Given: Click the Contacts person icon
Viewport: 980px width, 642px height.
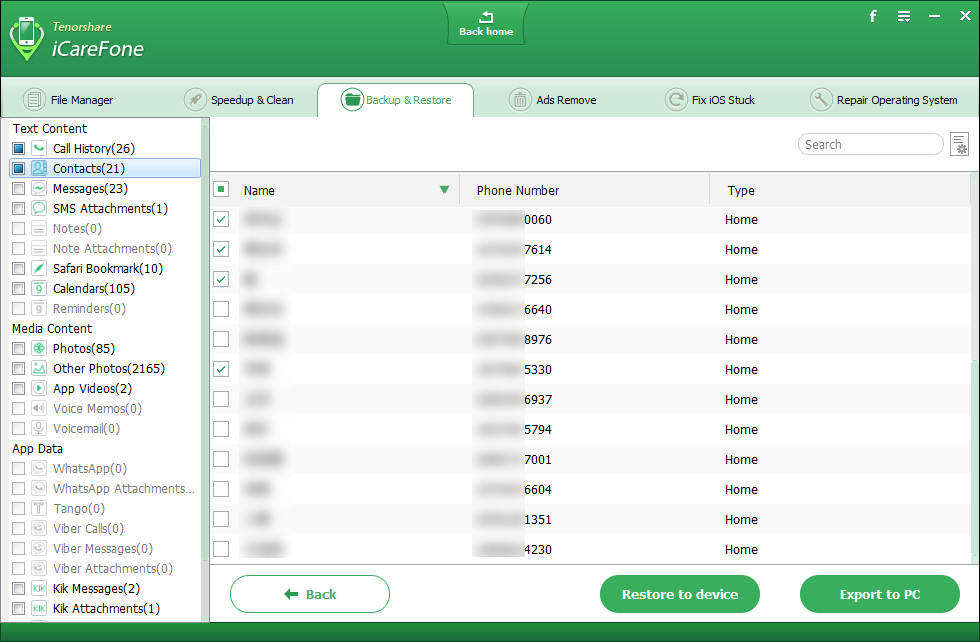Looking at the screenshot, I should [x=39, y=168].
